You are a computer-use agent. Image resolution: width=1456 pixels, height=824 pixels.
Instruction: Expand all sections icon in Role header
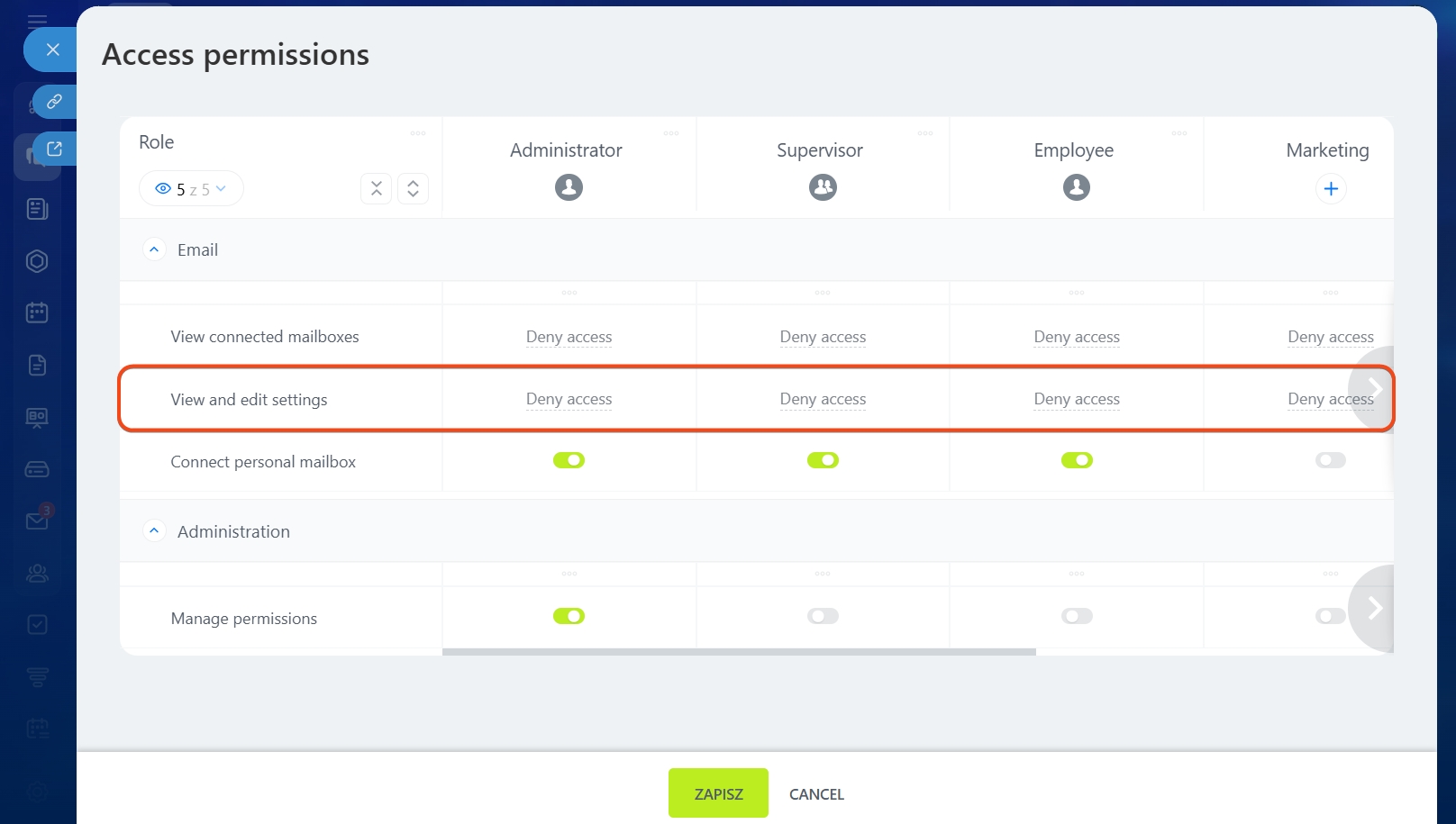click(x=413, y=188)
